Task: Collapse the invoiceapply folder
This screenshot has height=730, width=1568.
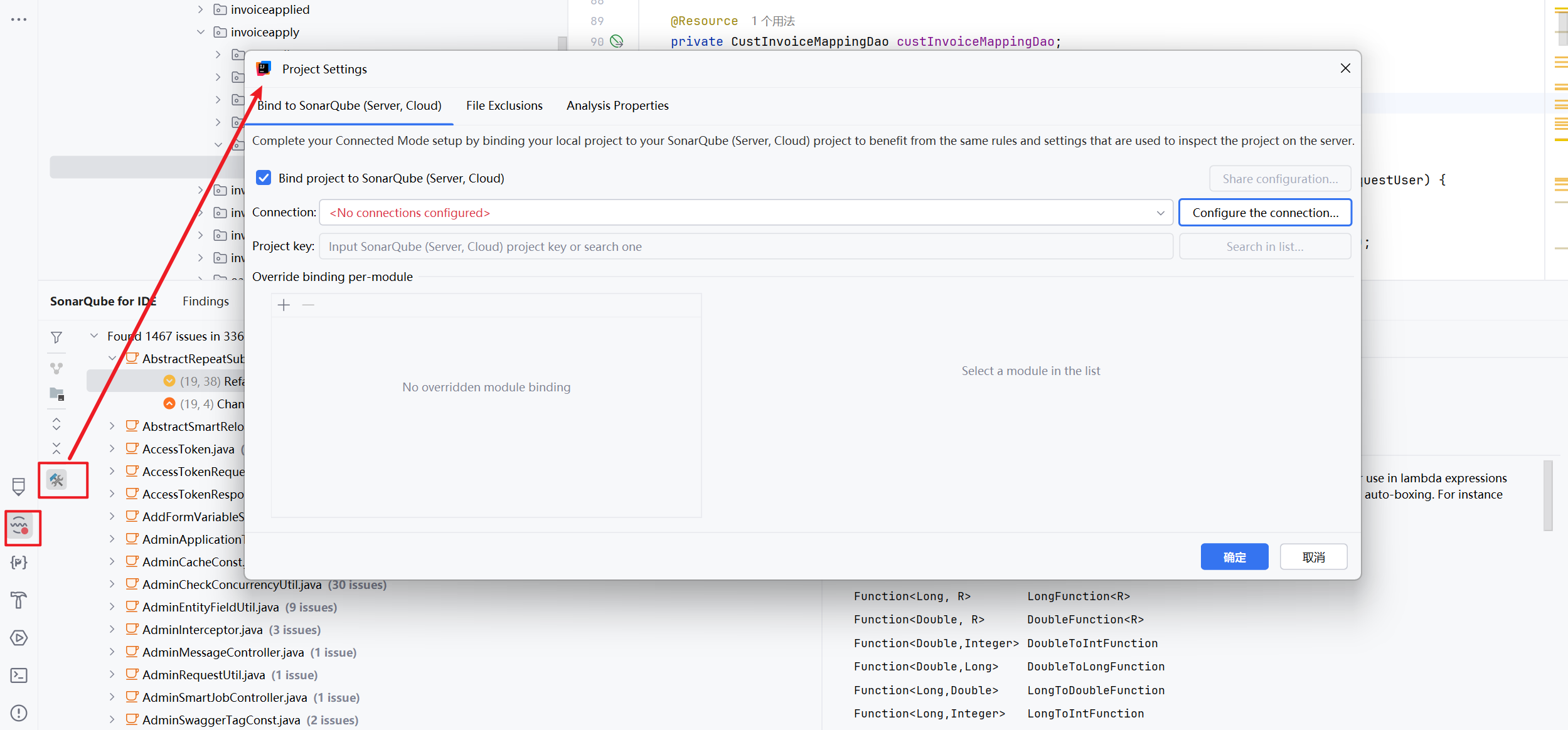Action: coord(201,32)
